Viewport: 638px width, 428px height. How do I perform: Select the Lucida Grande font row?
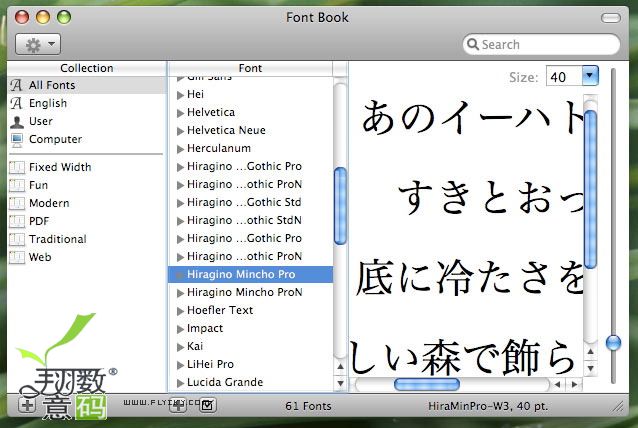point(250,382)
